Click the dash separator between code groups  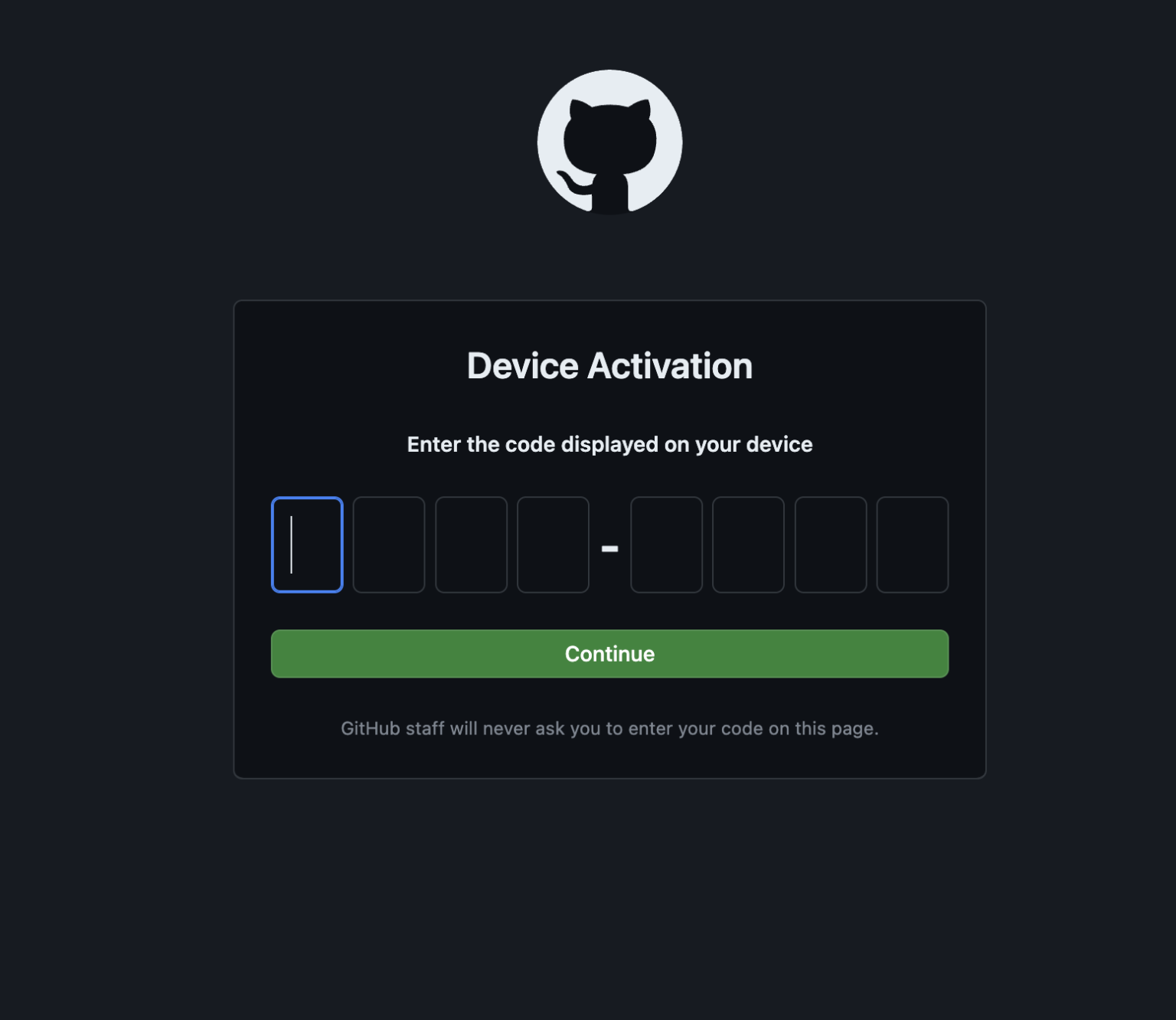click(x=609, y=548)
